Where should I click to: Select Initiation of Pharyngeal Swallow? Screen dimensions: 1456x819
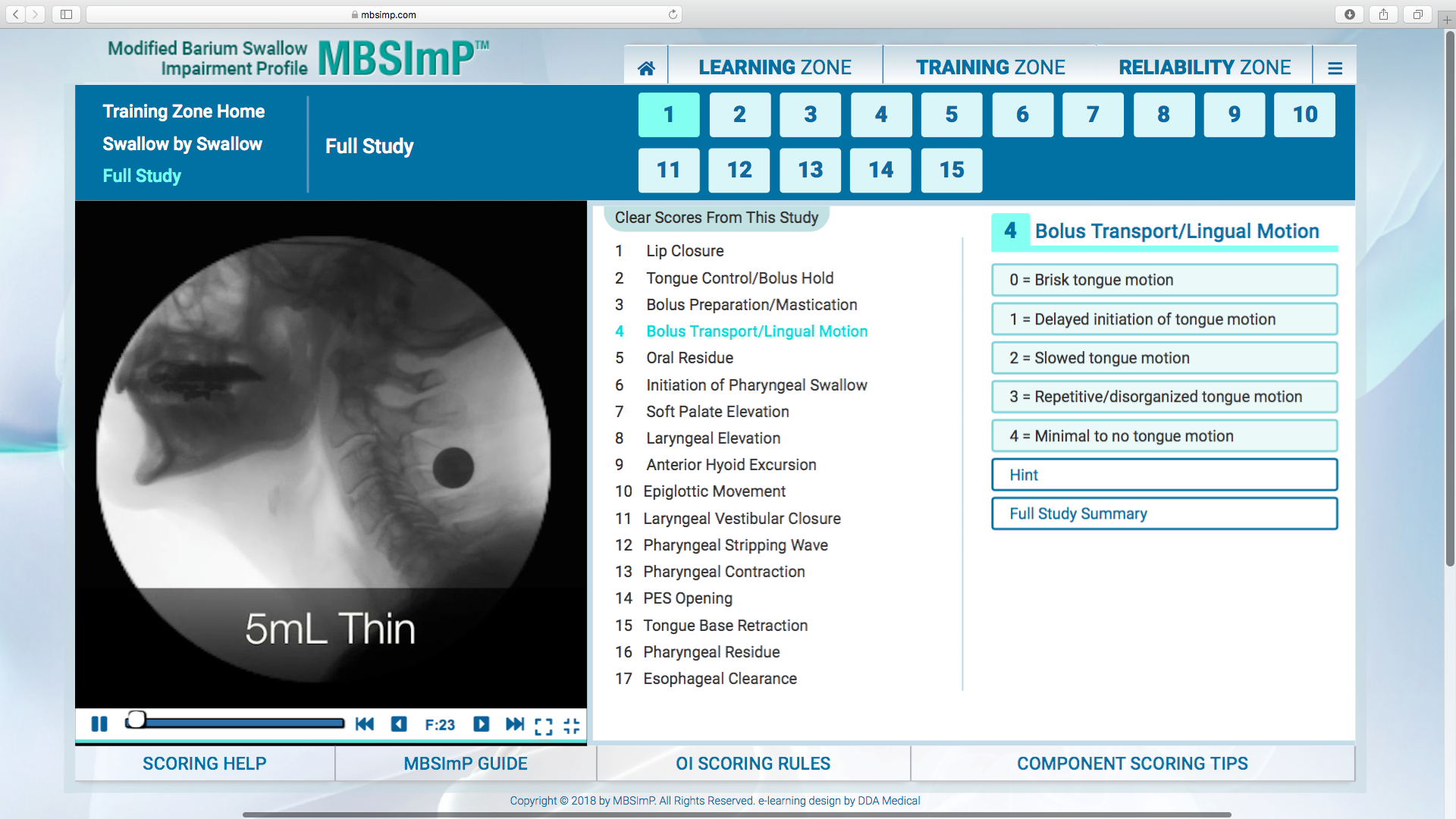click(x=756, y=385)
